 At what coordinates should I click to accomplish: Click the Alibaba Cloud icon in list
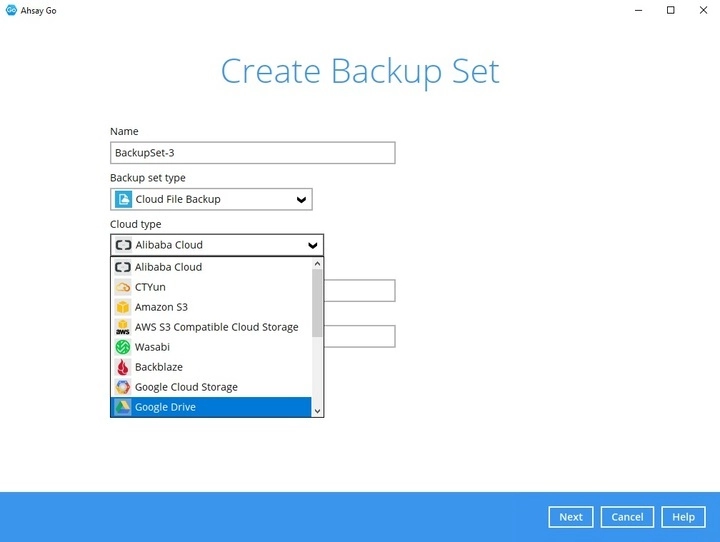click(123, 267)
